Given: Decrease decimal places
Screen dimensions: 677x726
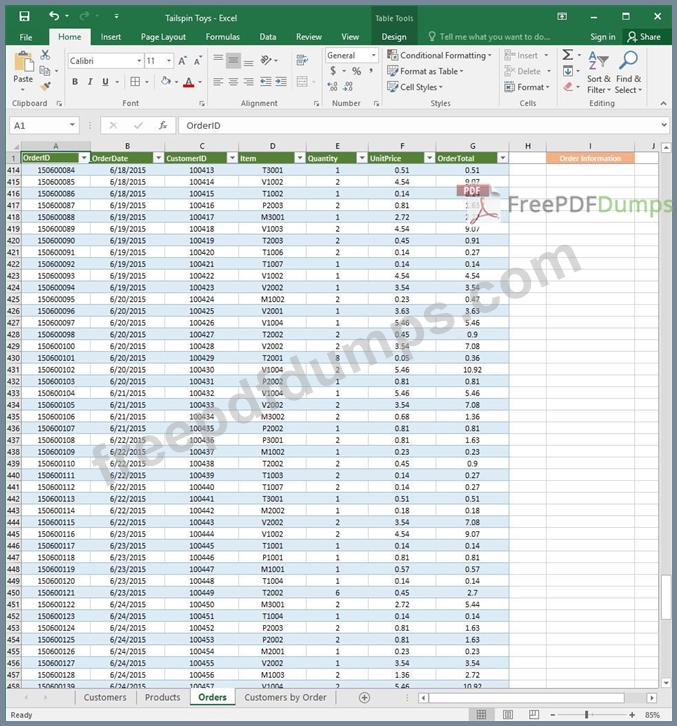Looking at the screenshot, I should point(348,87).
